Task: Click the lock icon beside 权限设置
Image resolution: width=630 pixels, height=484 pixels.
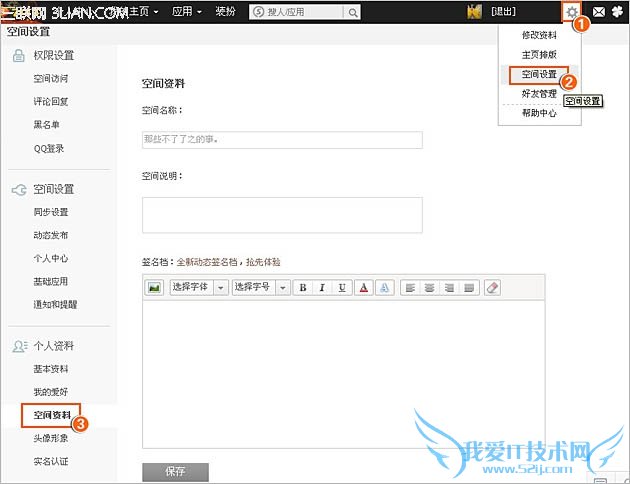Action: tap(18, 55)
